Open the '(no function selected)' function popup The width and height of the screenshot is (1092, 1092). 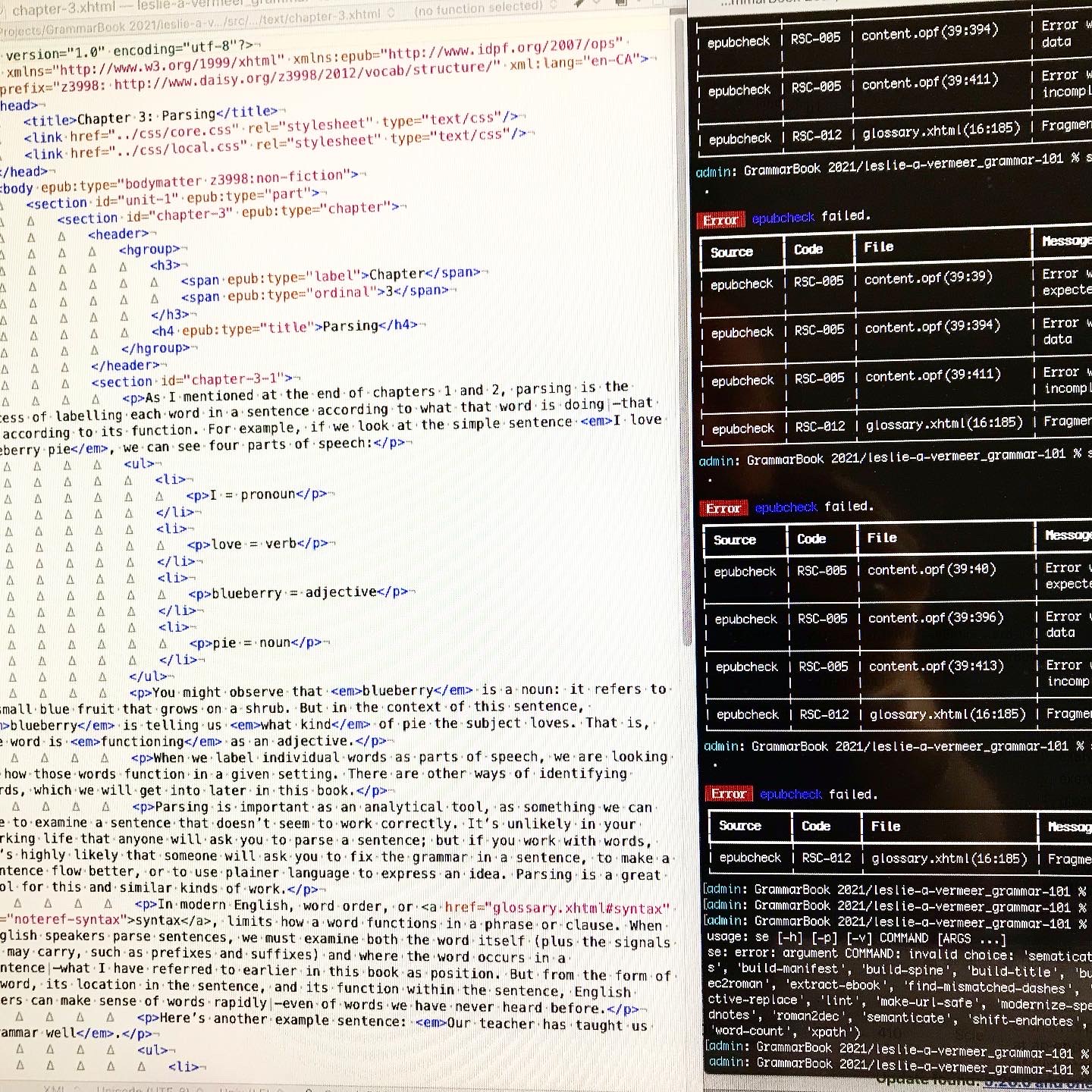(x=485, y=9)
